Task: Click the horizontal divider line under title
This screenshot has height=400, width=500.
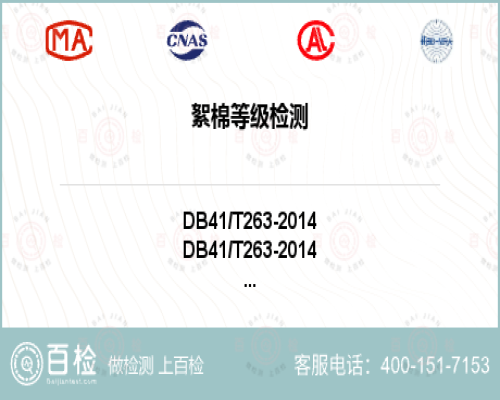Action: coord(250,184)
